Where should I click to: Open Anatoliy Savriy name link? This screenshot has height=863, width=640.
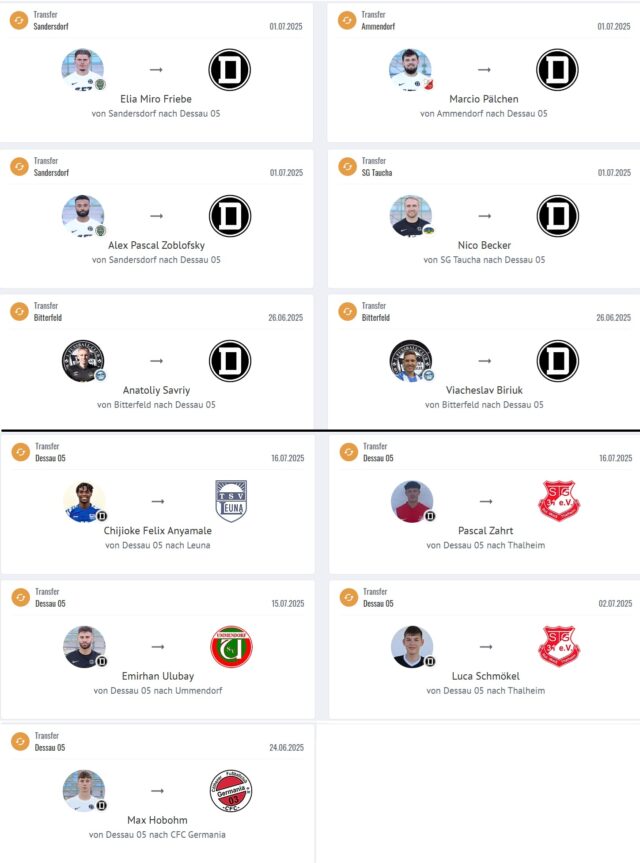tap(156, 390)
